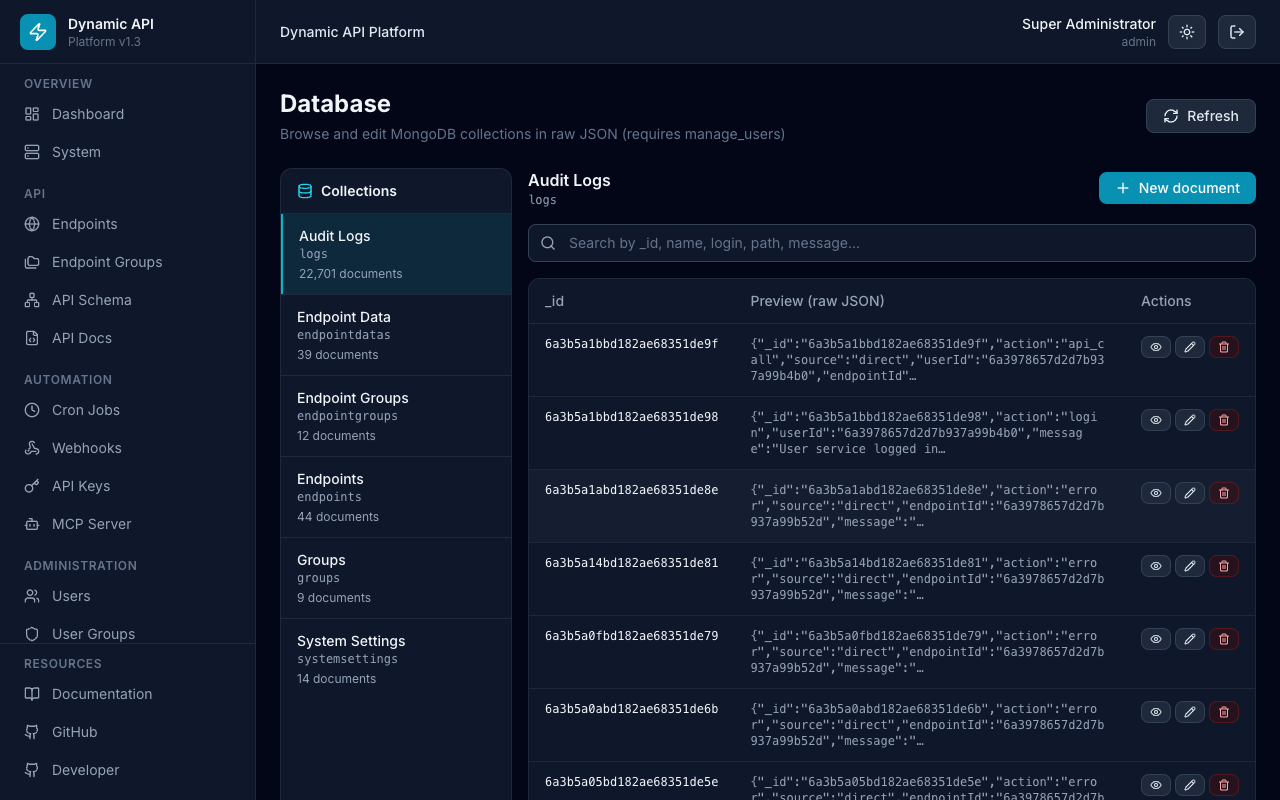Click the _id column header
The height and width of the screenshot is (800, 1280).
(554, 301)
